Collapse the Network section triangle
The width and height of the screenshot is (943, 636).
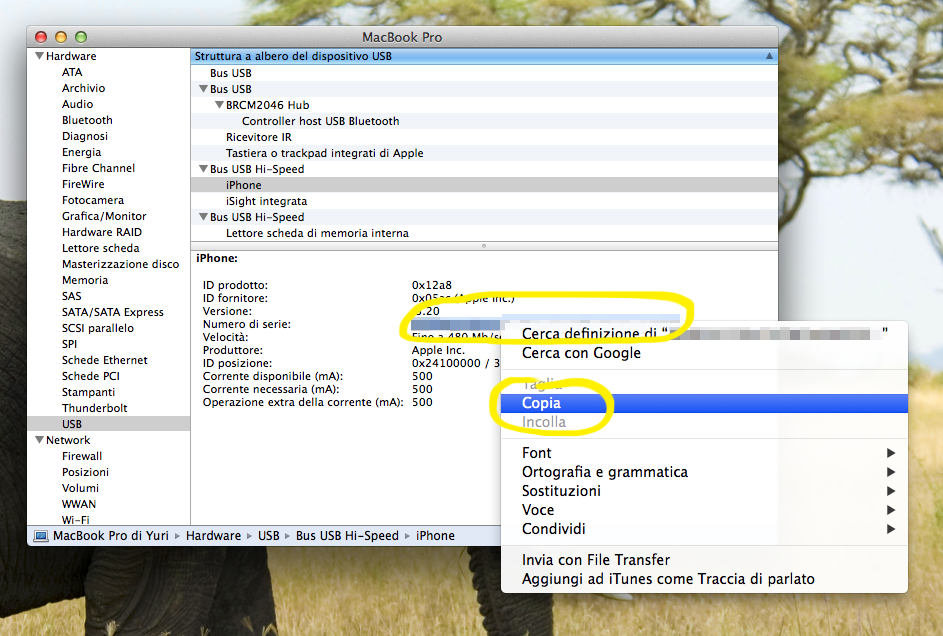[40, 440]
